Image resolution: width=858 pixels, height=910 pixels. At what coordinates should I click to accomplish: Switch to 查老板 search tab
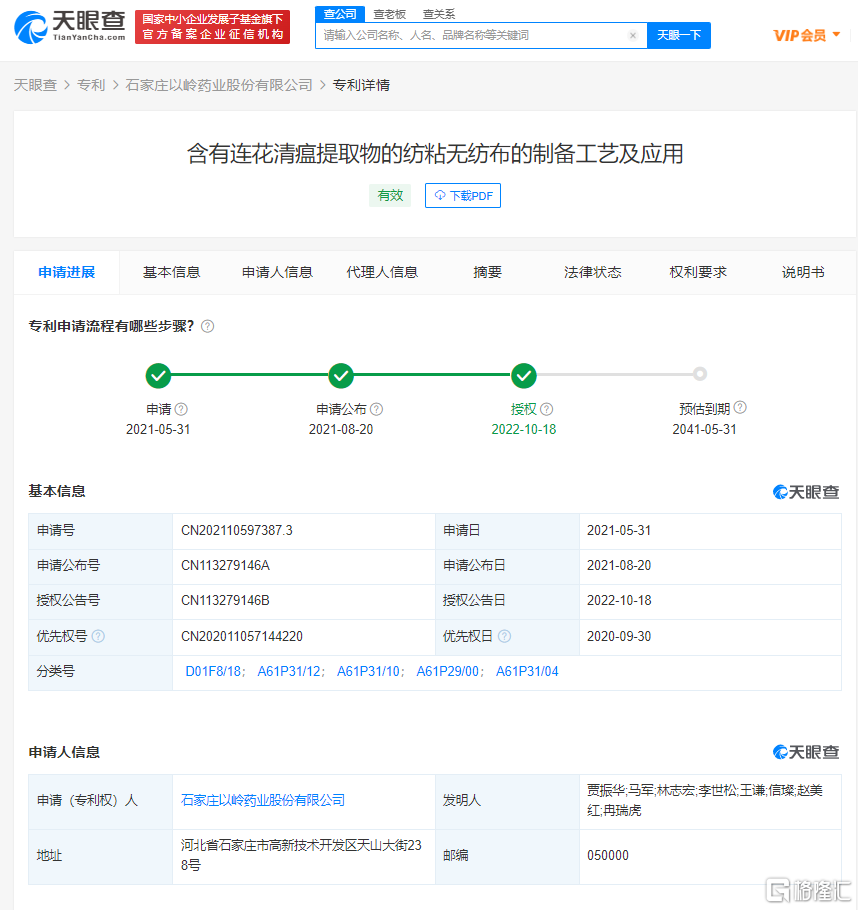(390, 14)
